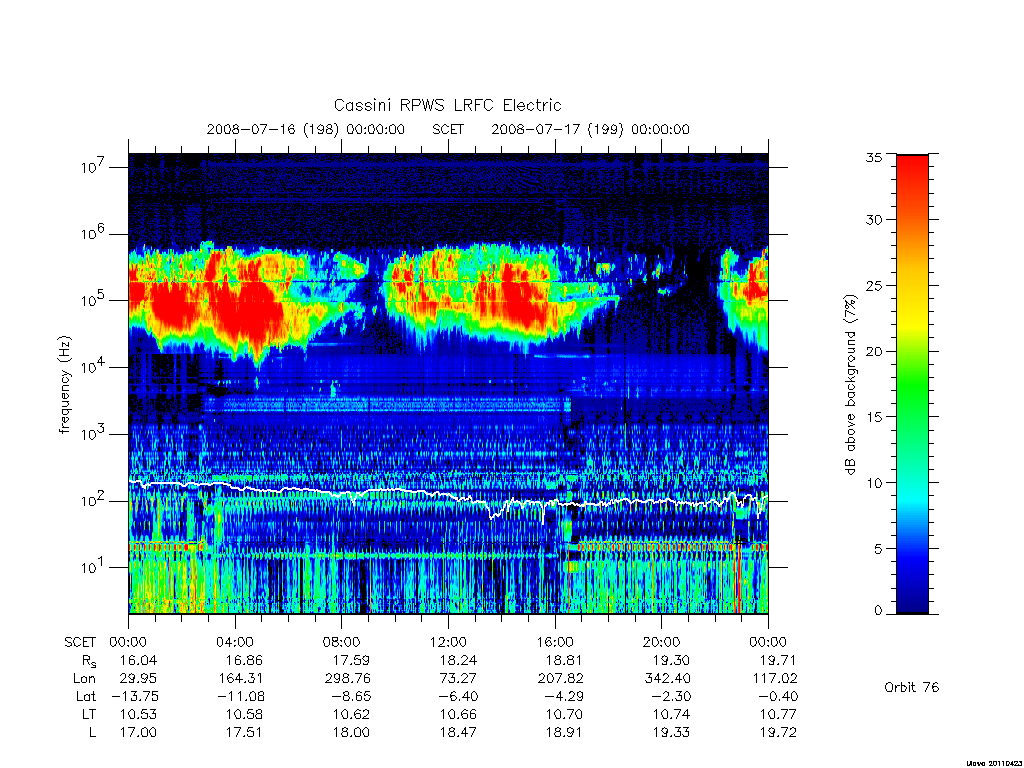Click the 10^7 frequency axis label

(93, 166)
